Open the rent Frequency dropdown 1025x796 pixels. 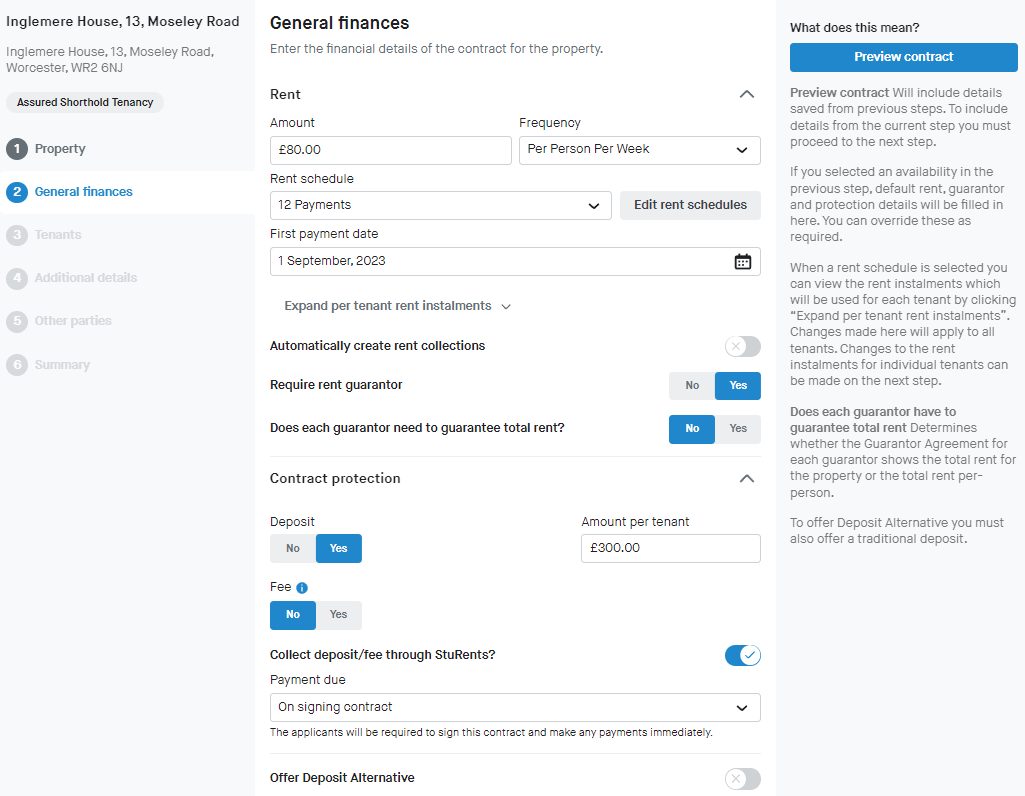(639, 150)
